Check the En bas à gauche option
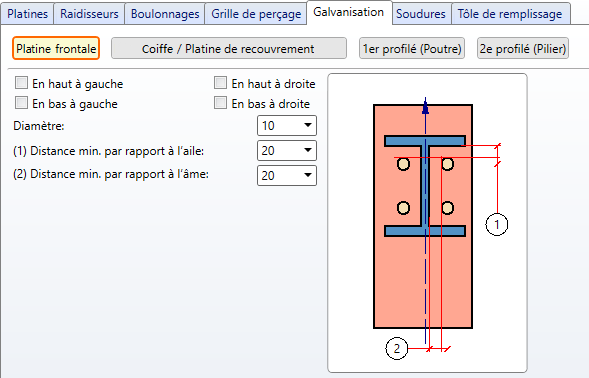This screenshot has height=378, width=589. click(21, 103)
